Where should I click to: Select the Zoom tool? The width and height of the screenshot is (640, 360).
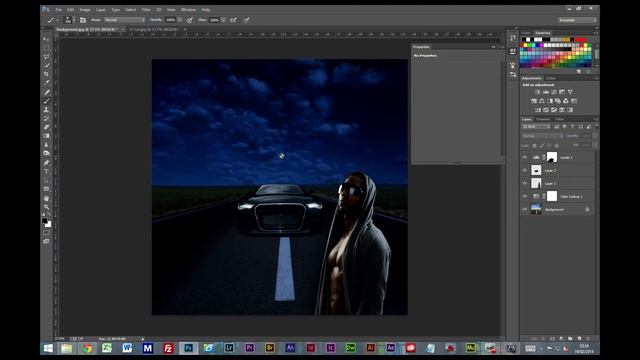point(46,207)
